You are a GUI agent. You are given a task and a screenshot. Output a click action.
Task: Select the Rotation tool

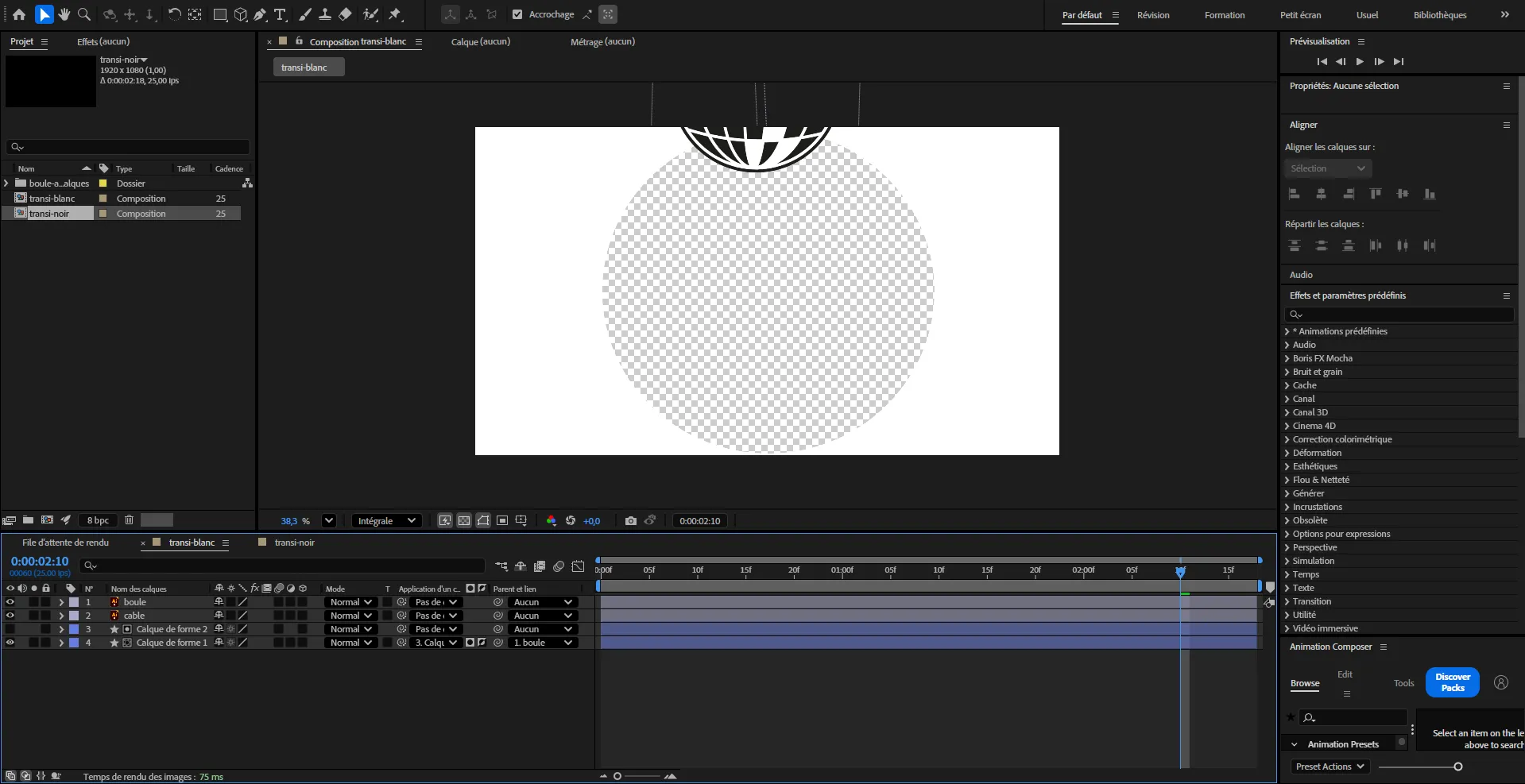[174, 14]
